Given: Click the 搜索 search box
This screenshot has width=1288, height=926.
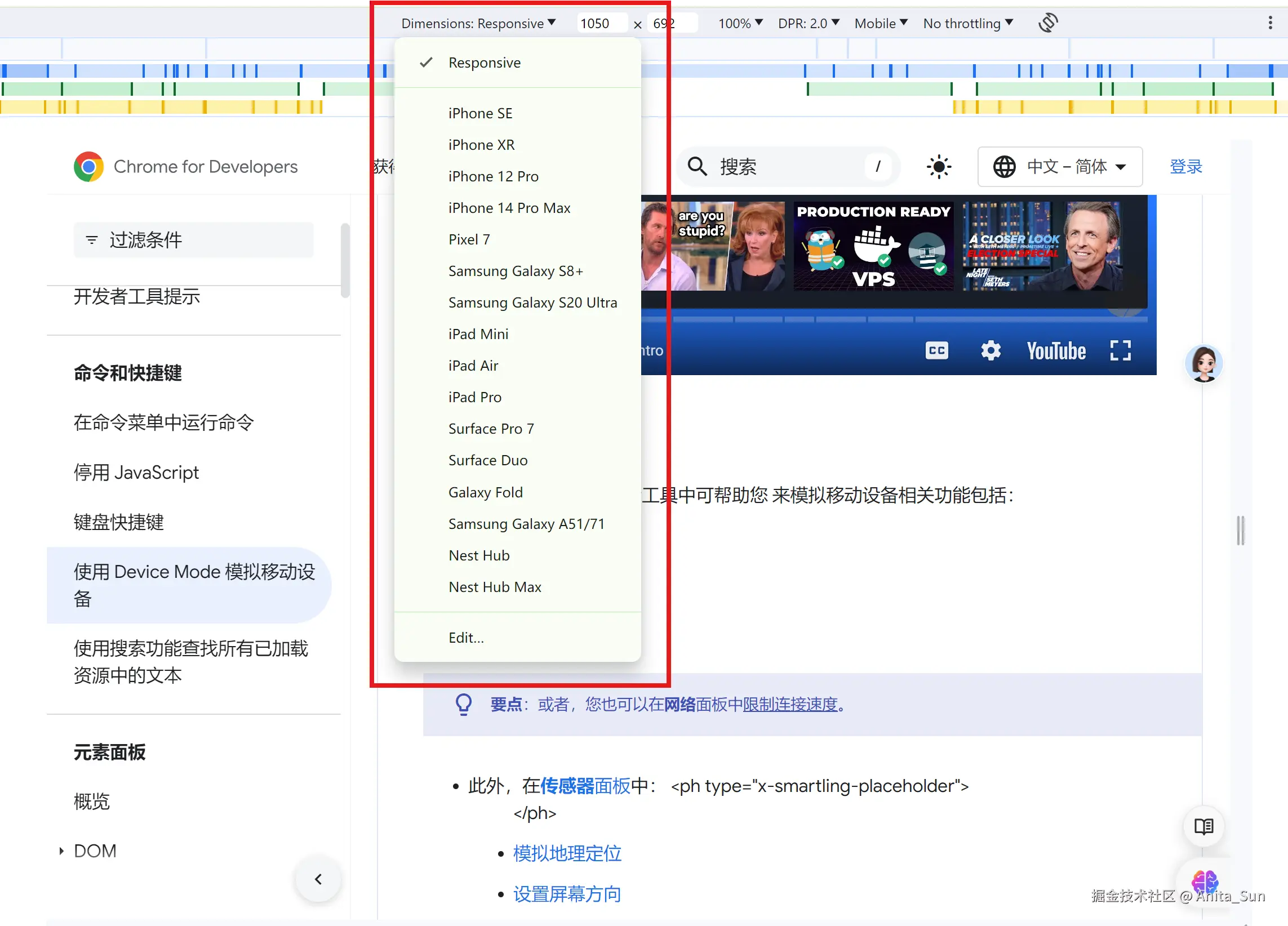Looking at the screenshot, I should click(x=787, y=166).
